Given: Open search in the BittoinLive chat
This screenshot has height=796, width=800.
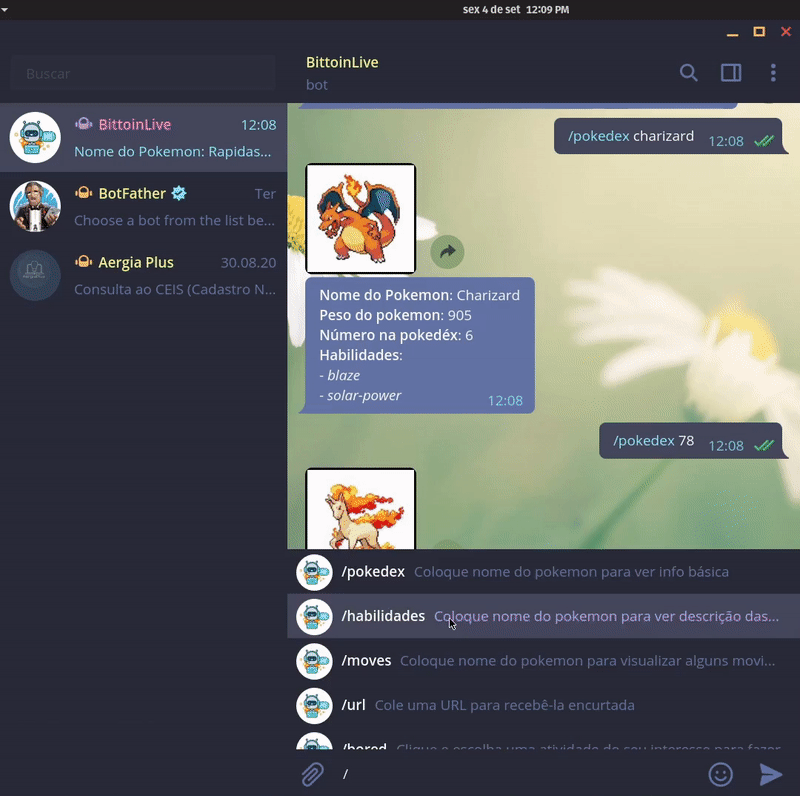Looking at the screenshot, I should coord(688,73).
